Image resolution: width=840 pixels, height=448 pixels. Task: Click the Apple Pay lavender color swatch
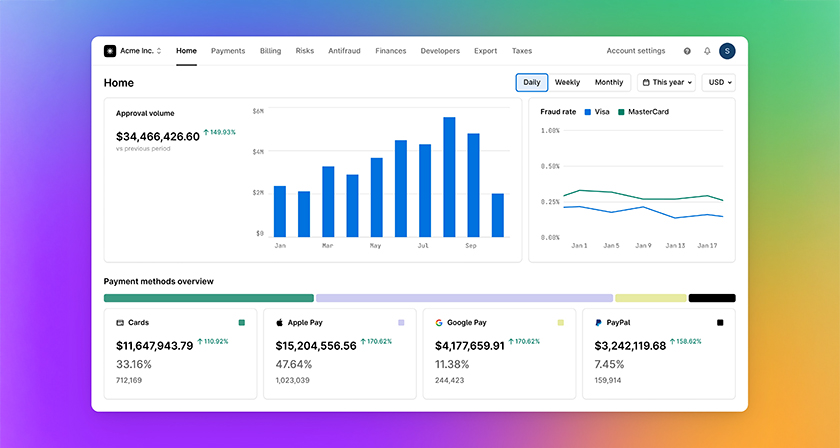401,323
